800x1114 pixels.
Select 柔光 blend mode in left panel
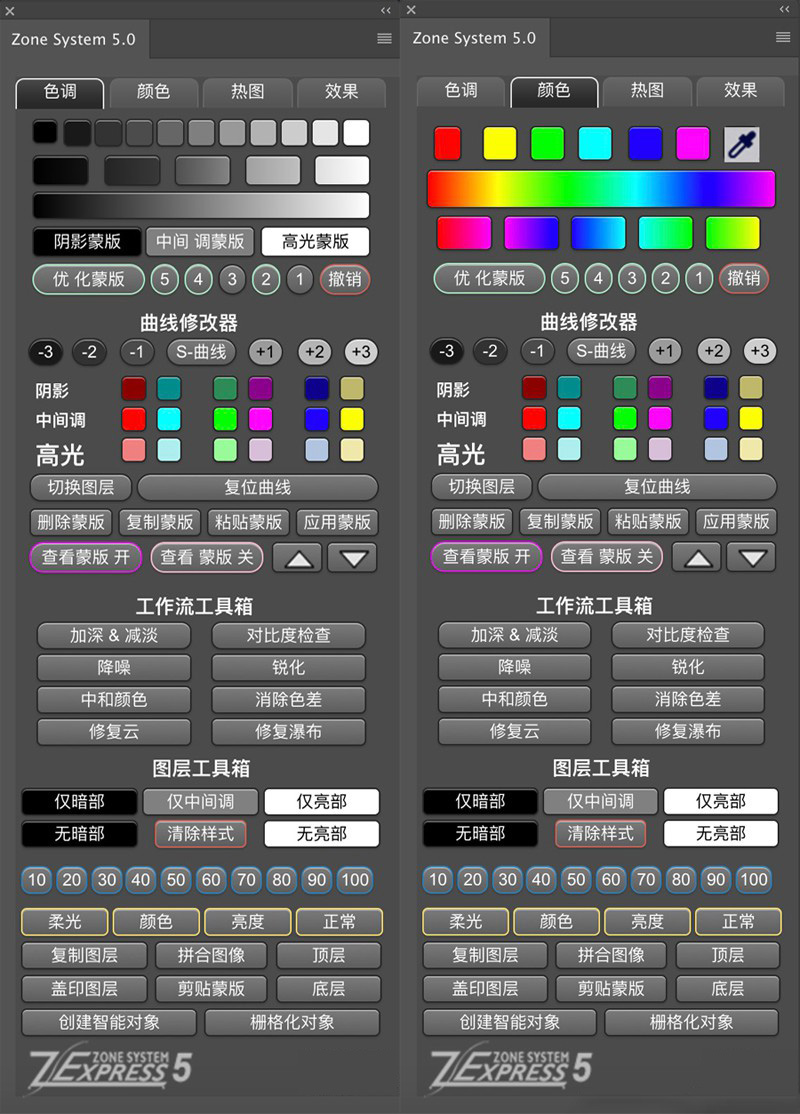coord(65,922)
